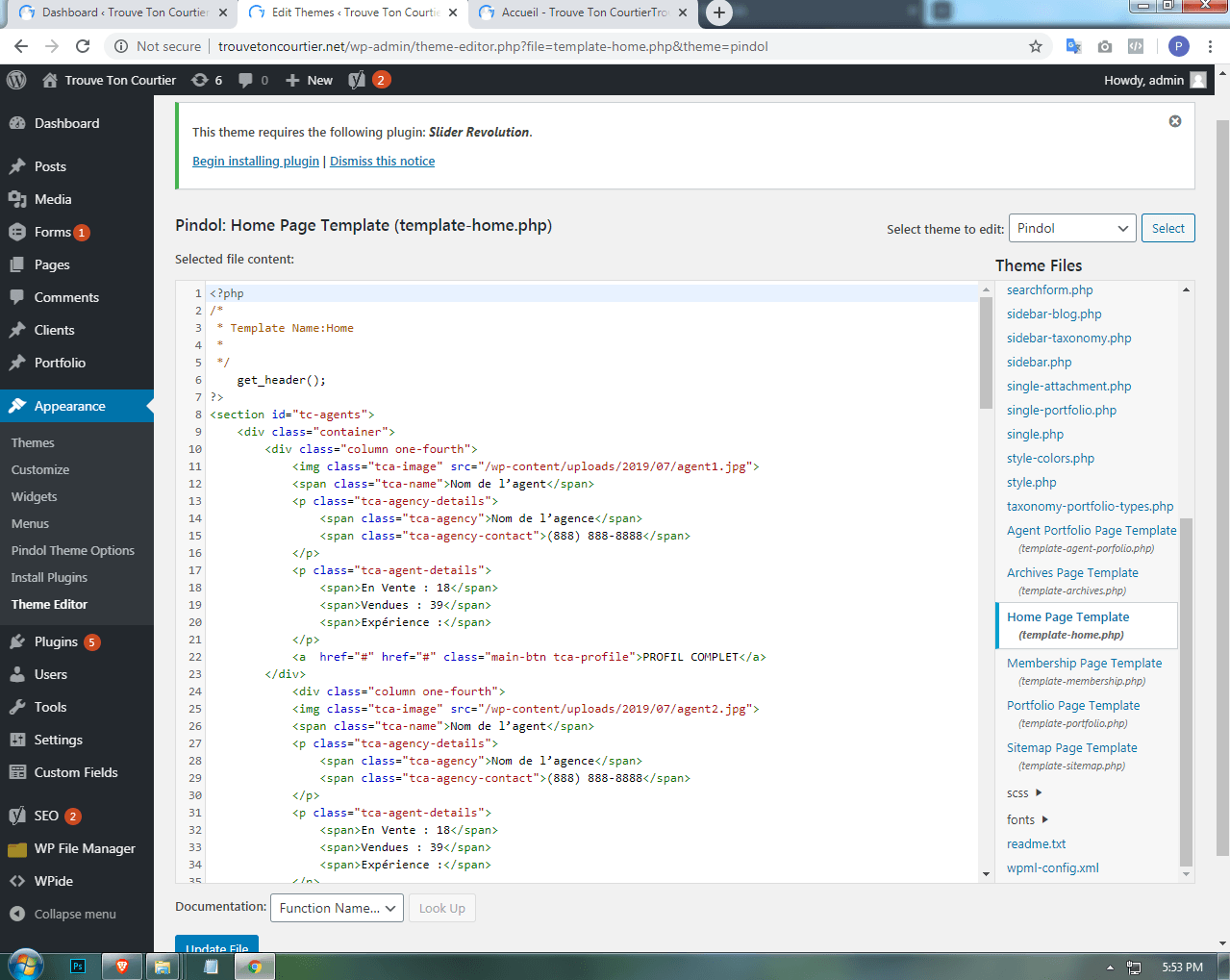Click the Dismiss this notice link
Viewport: 1230px width, 980px height.
coord(383,161)
